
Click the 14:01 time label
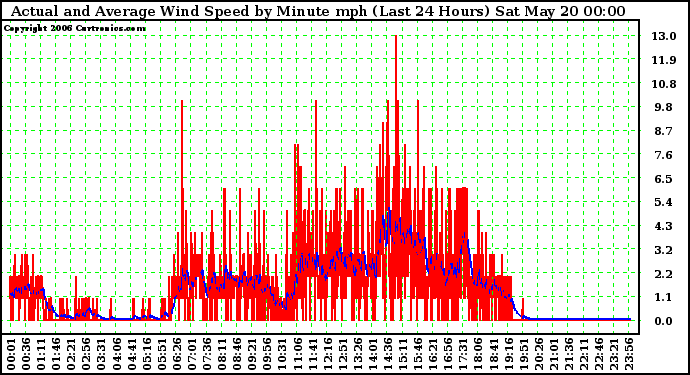373,354
